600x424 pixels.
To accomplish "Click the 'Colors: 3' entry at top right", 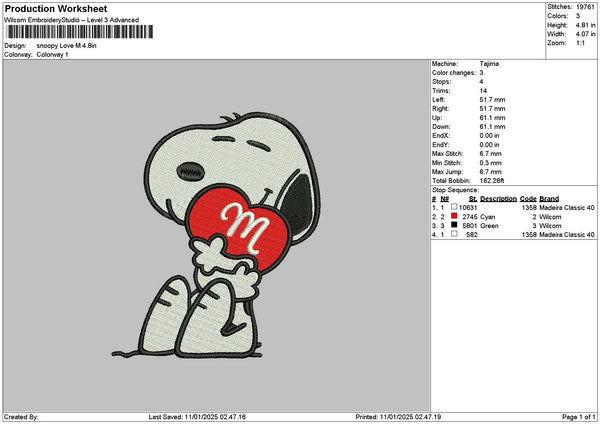I will [563, 16].
